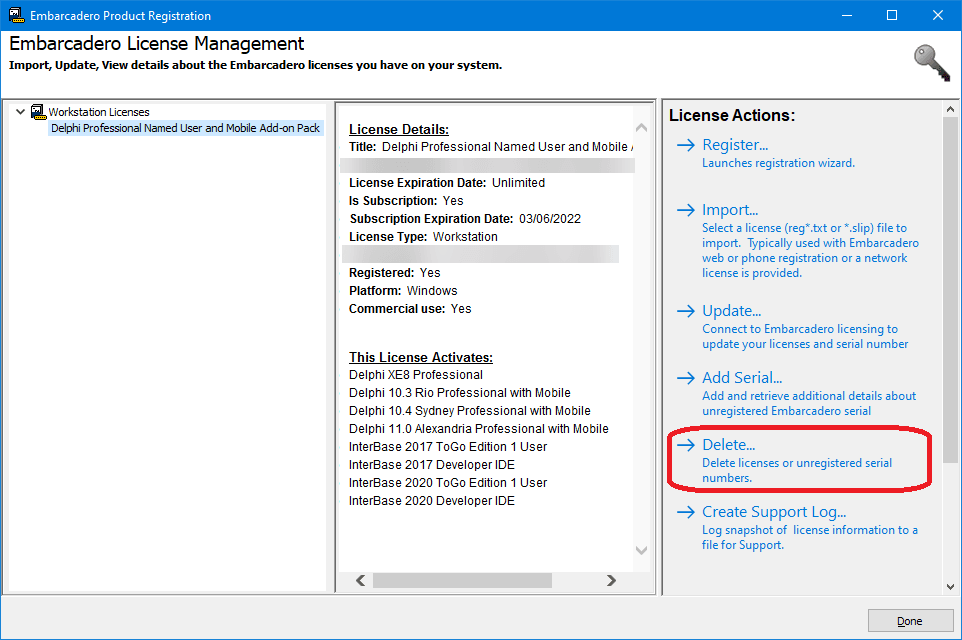962x640 pixels.
Task: Click 'Commercial use: Yes' text
Action: point(410,309)
